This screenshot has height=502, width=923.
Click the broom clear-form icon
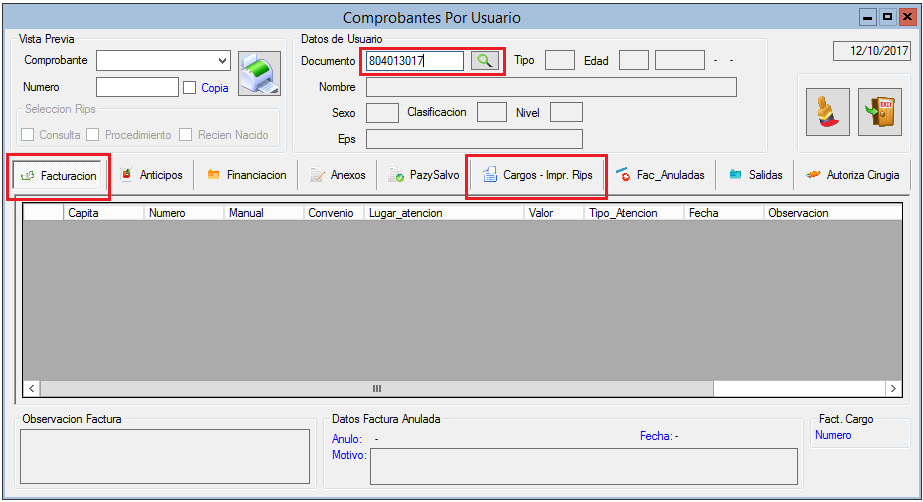click(828, 110)
